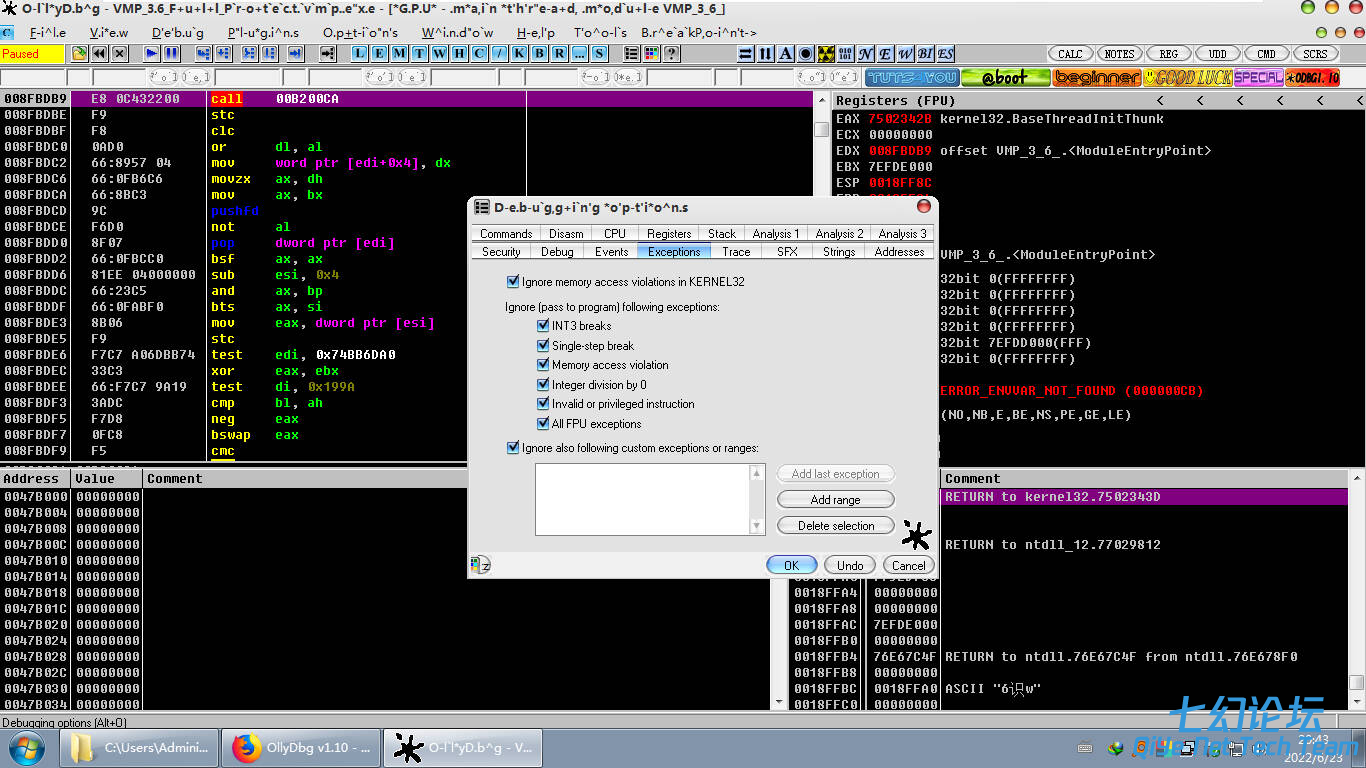Click the Restart program rewind icon

click(x=100, y=54)
